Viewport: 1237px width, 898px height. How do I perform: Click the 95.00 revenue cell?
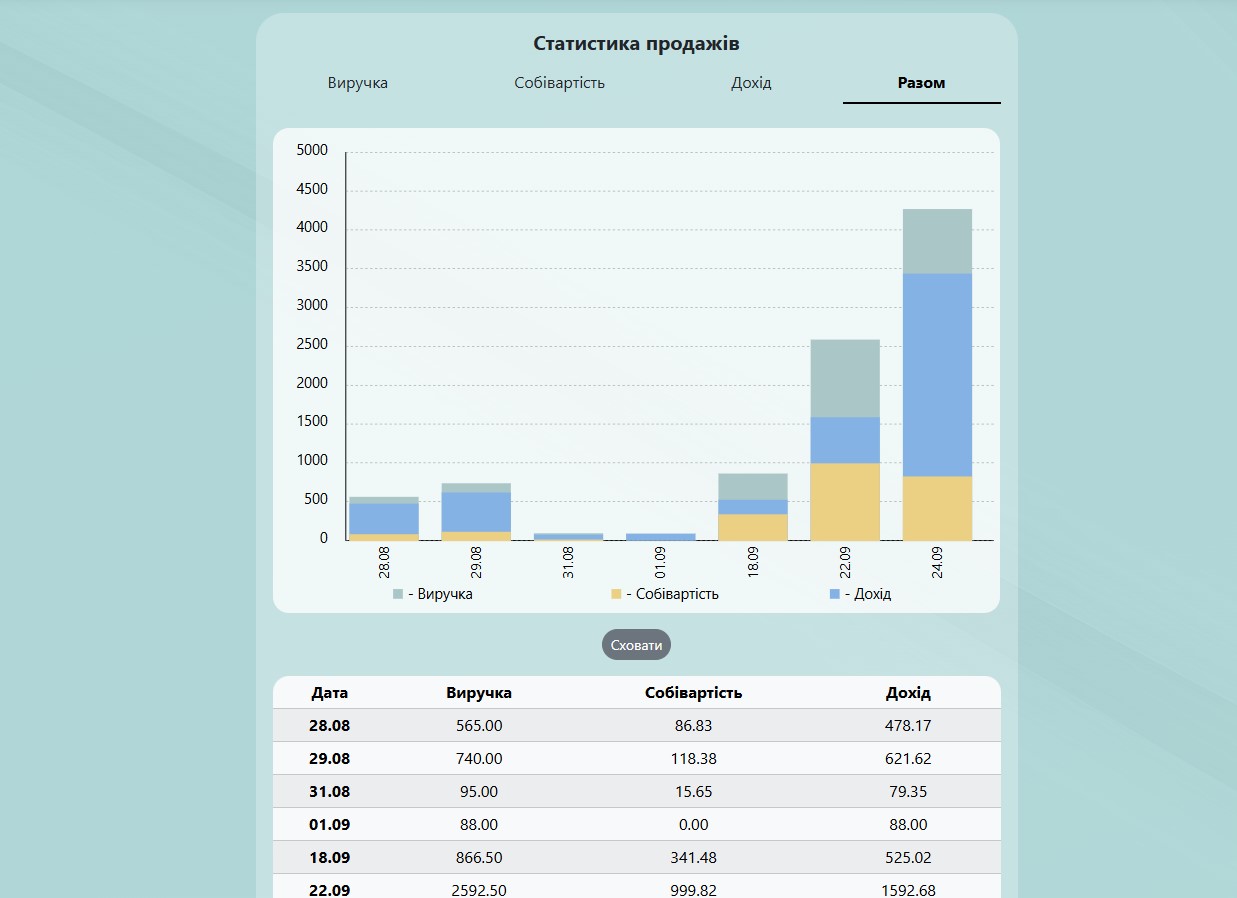pyautogui.click(x=479, y=792)
